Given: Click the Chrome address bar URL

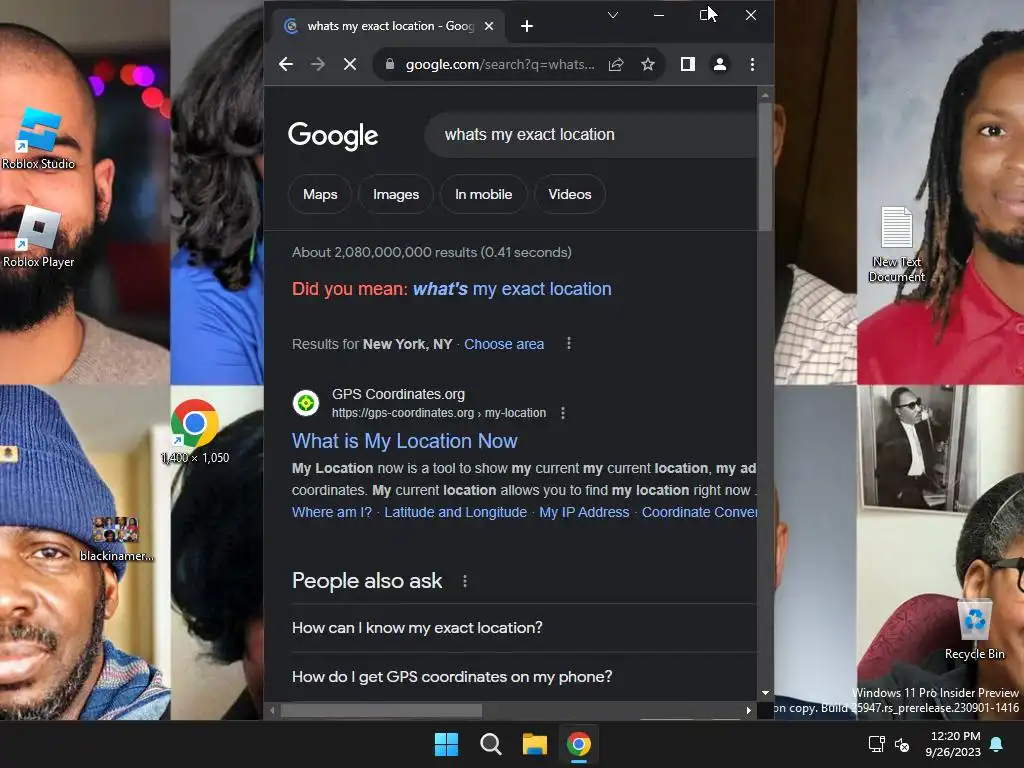Looking at the screenshot, I should (500, 64).
